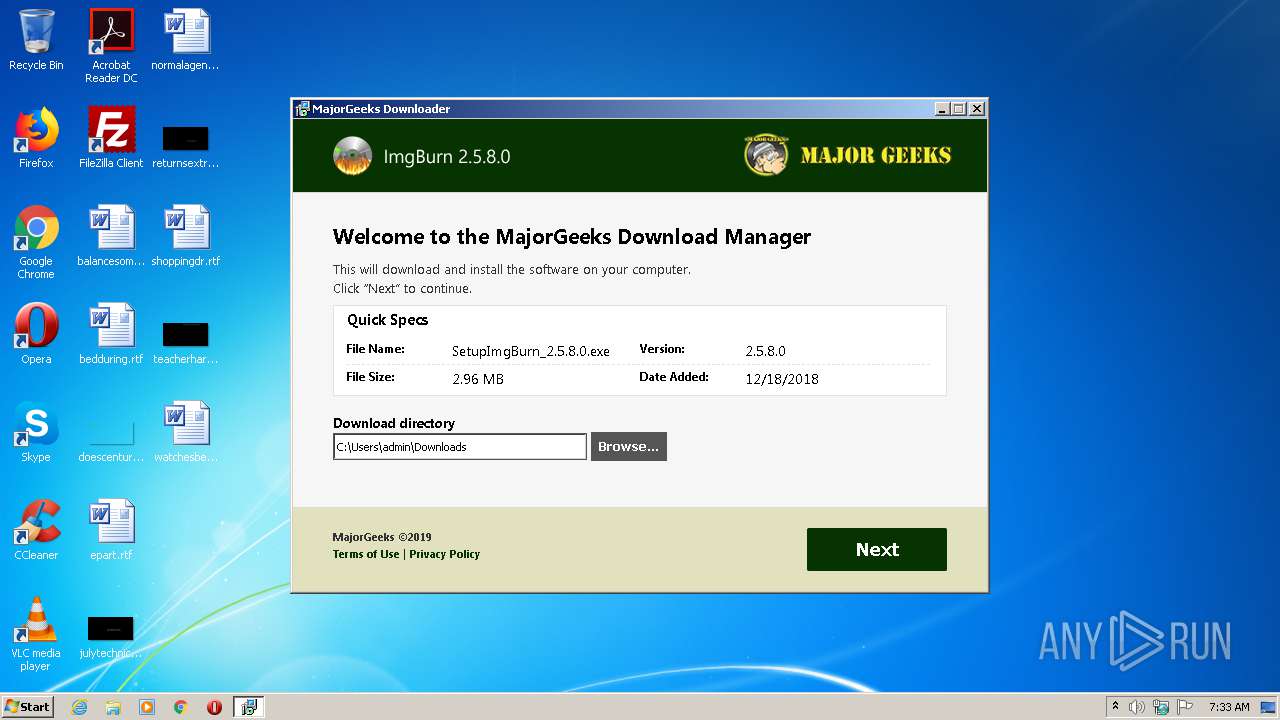
Task: Open the watchesbe document icon
Action: pyautogui.click(x=185, y=432)
